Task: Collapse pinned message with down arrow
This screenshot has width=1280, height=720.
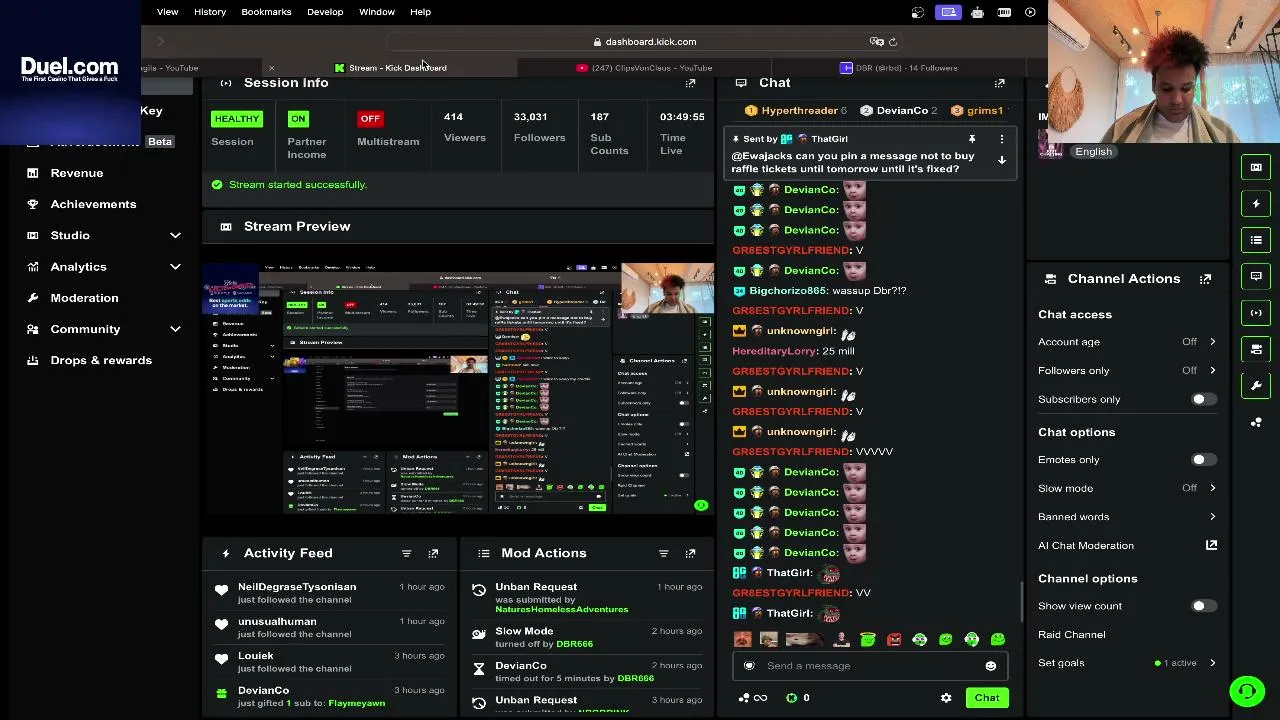Action: click(x=1001, y=160)
